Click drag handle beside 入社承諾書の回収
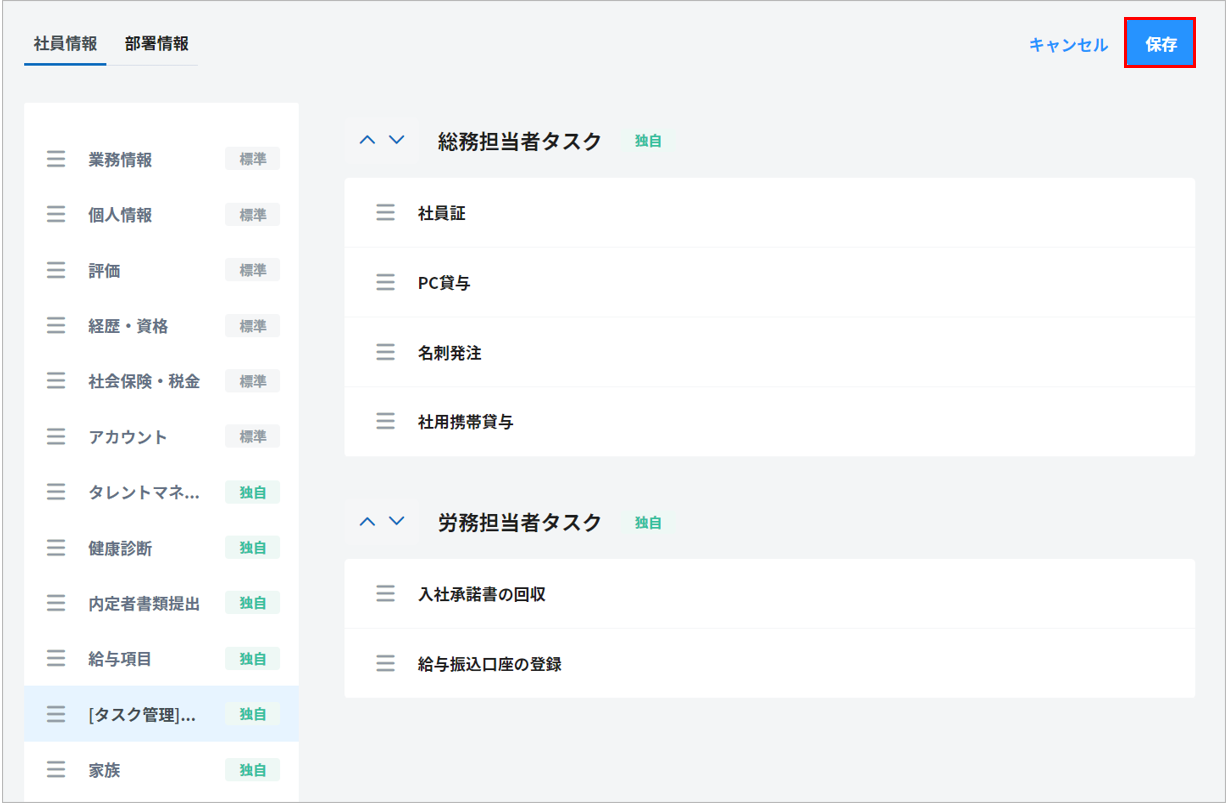Screen dimensions: 1227x805 coord(385,594)
